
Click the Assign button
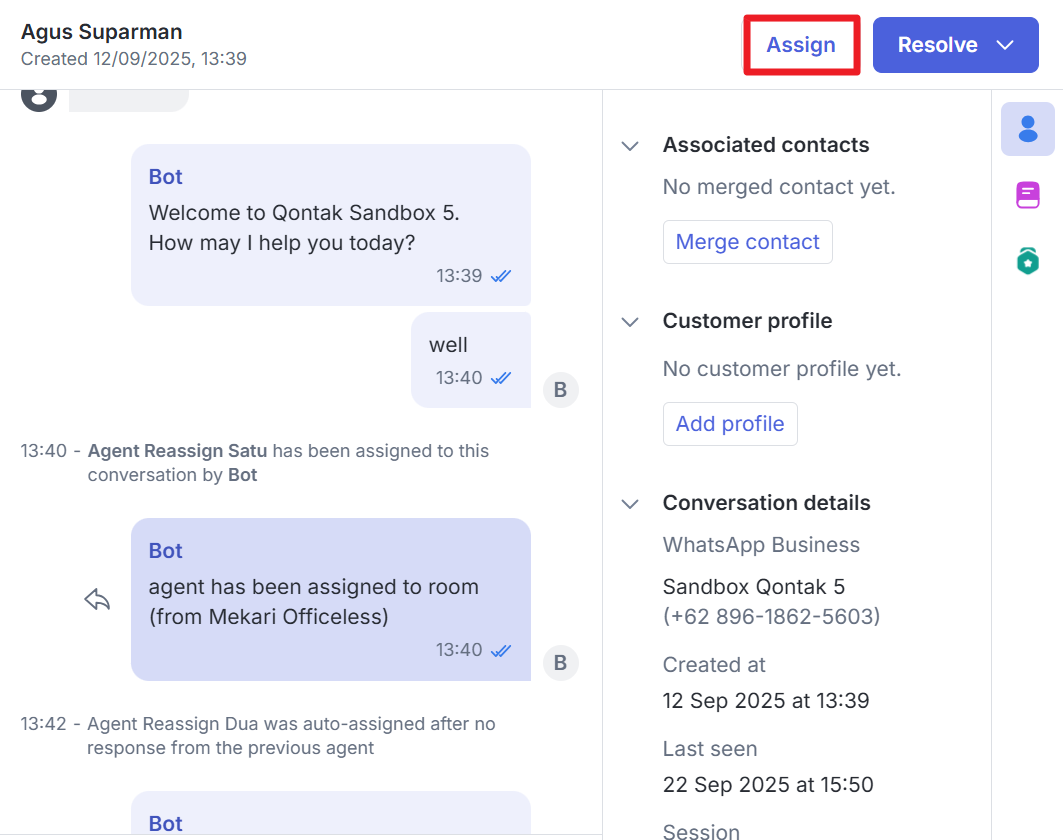(x=800, y=45)
